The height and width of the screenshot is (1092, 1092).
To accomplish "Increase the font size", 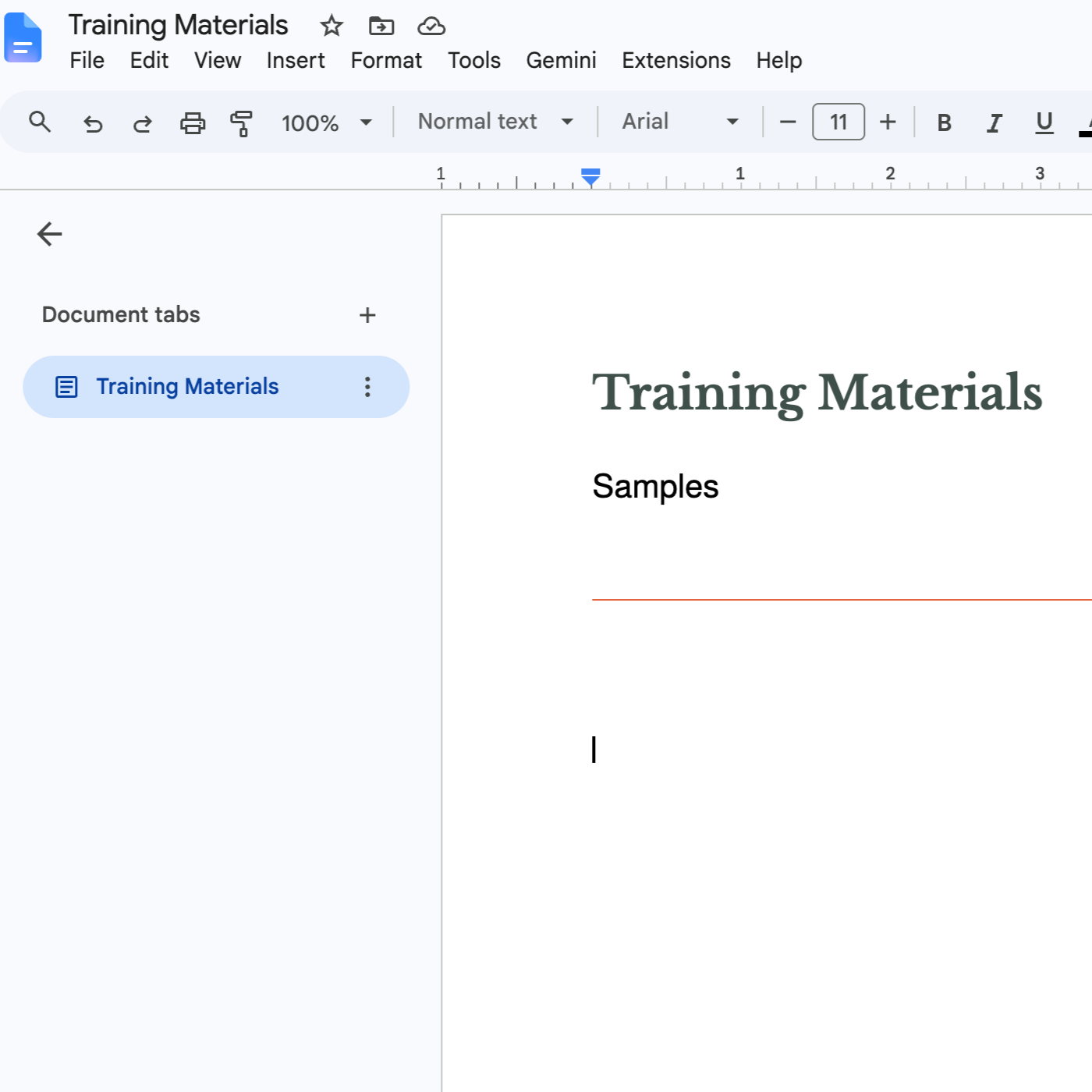I will (888, 122).
